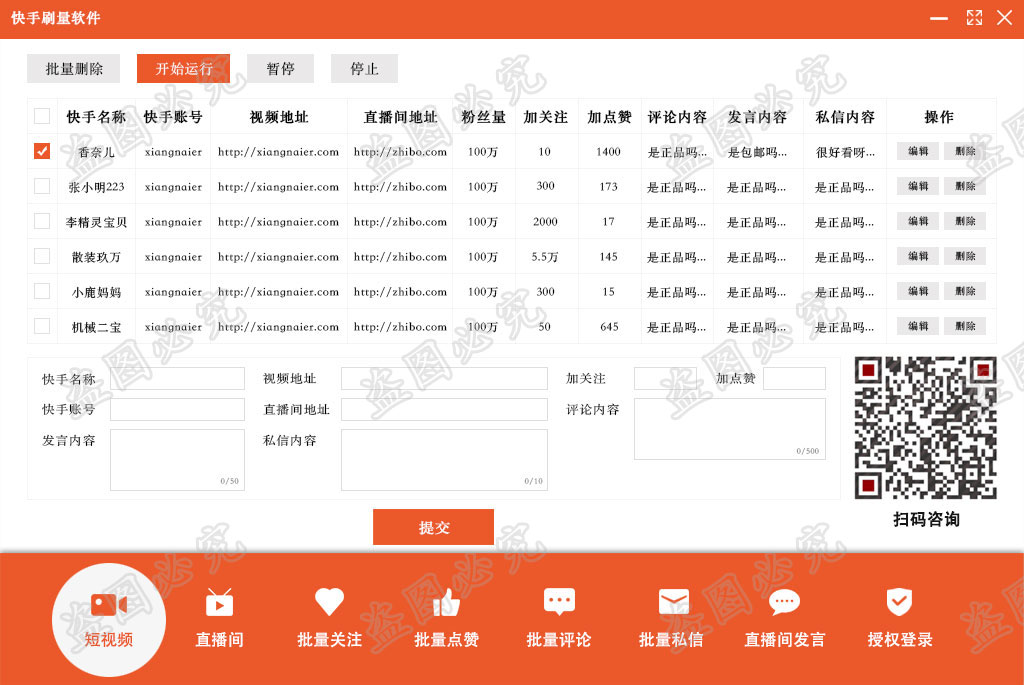Minimize the 快手刷量软件 window

(x=939, y=18)
